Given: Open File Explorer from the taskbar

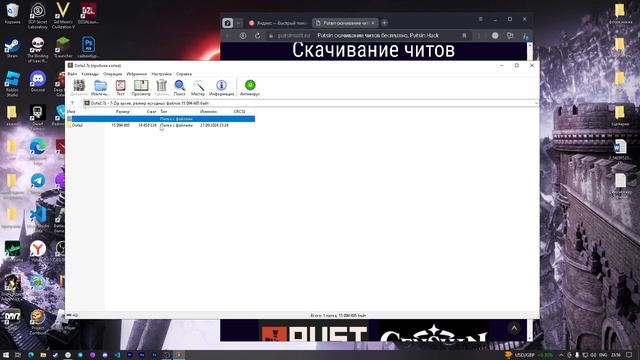Looking at the screenshot, I should coord(43,355).
